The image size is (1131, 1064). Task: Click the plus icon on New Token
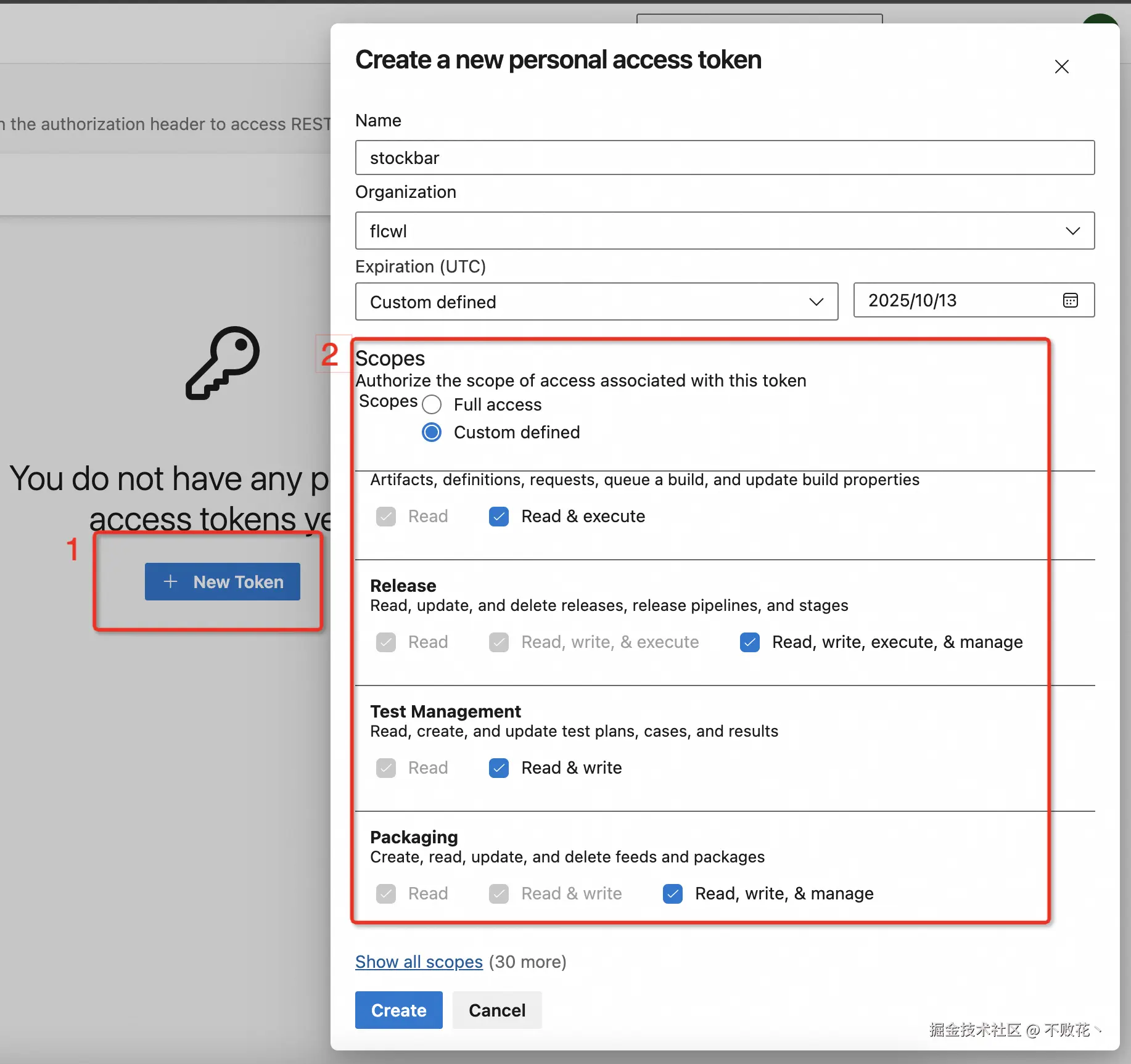tap(170, 581)
